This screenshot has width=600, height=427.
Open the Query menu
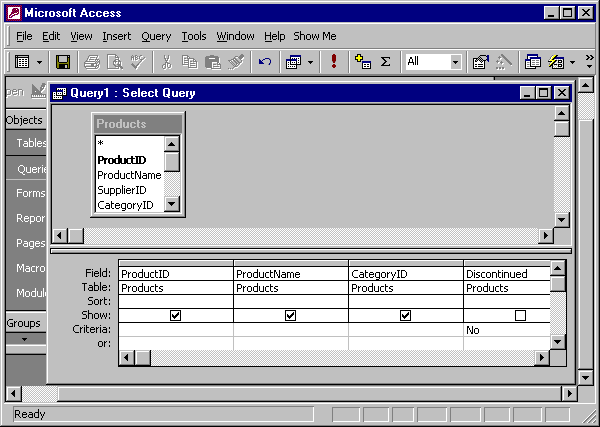156,36
